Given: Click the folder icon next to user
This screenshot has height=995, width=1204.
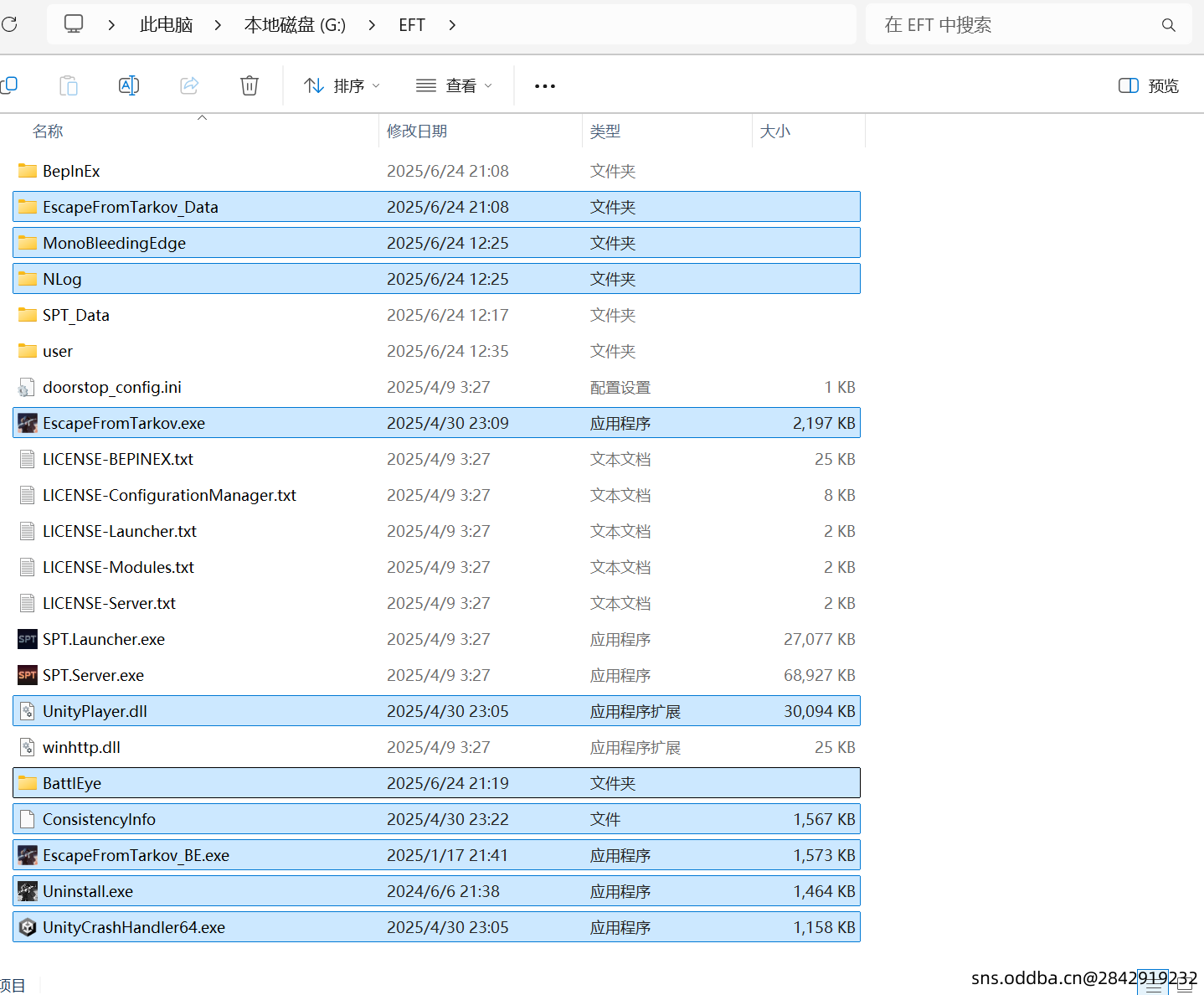Looking at the screenshot, I should (x=28, y=351).
